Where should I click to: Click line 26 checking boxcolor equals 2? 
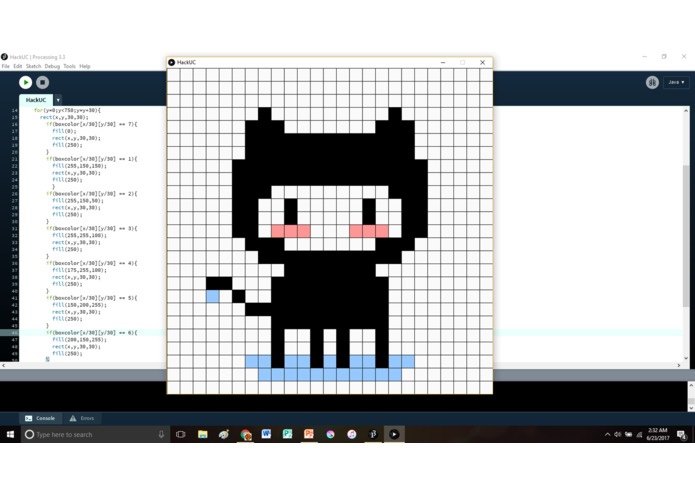[92, 194]
